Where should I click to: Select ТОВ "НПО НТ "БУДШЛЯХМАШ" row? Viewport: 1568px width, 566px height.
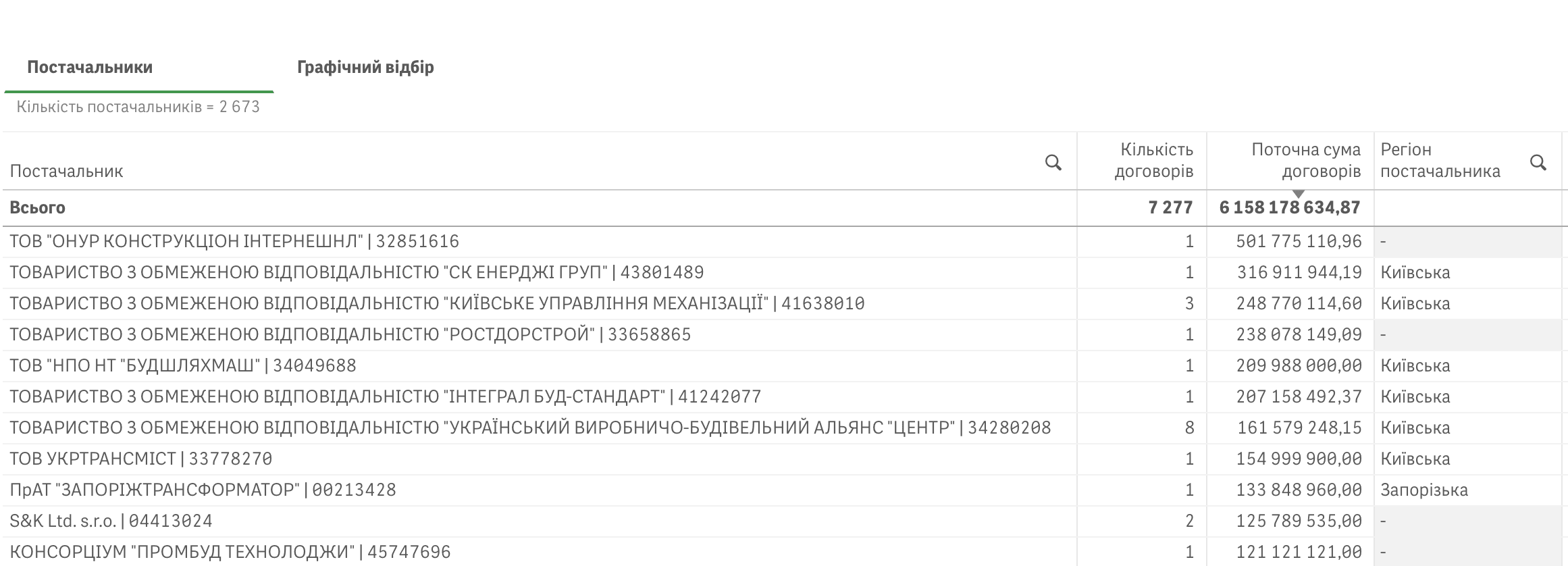pos(183,365)
